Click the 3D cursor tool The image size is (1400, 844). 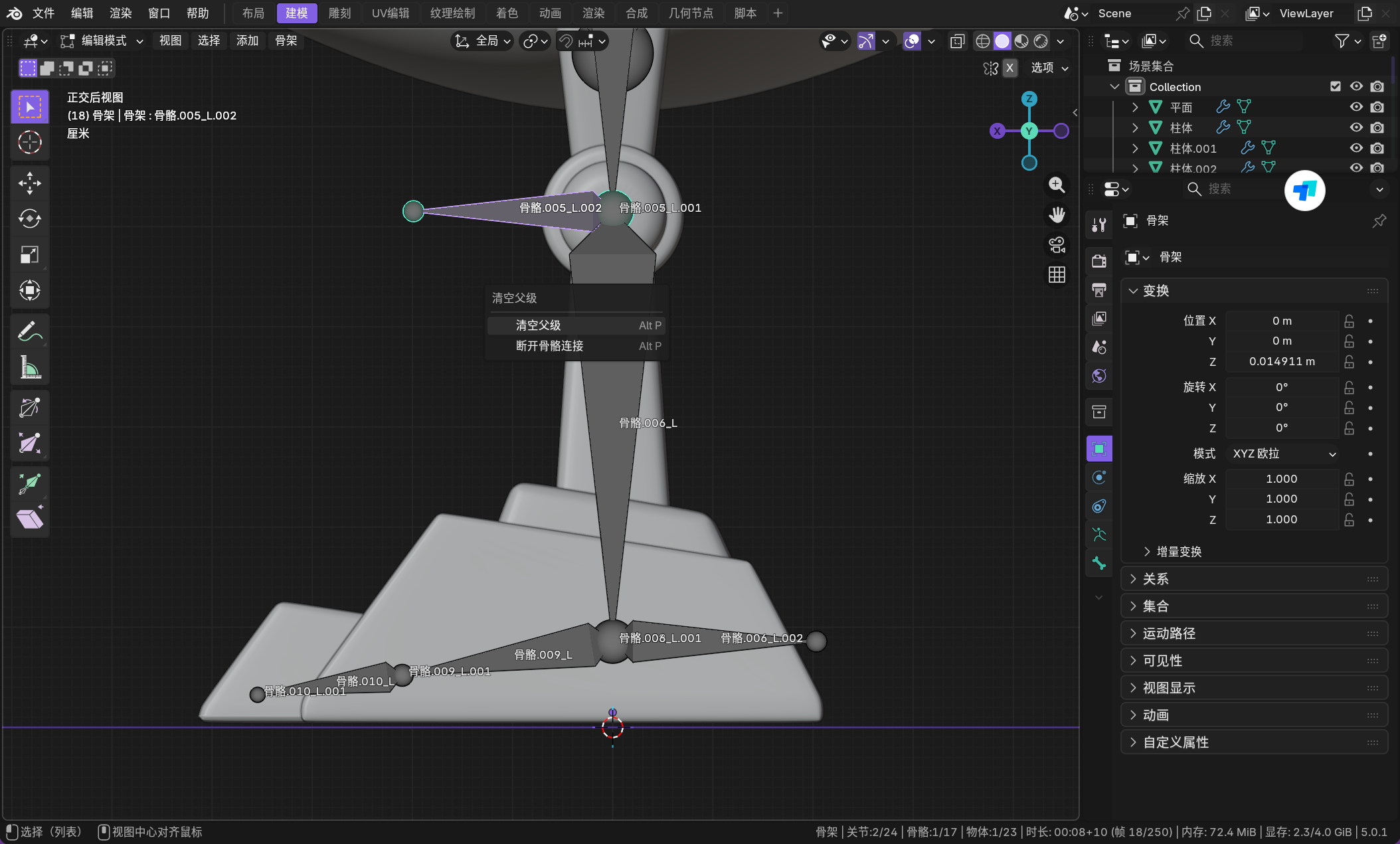pyautogui.click(x=29, y=142)
